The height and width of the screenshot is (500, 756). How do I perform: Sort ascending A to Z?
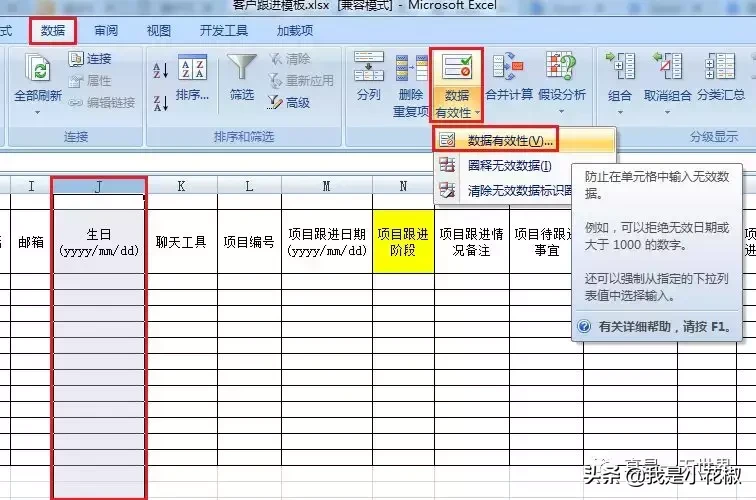[x=161, y=70]
